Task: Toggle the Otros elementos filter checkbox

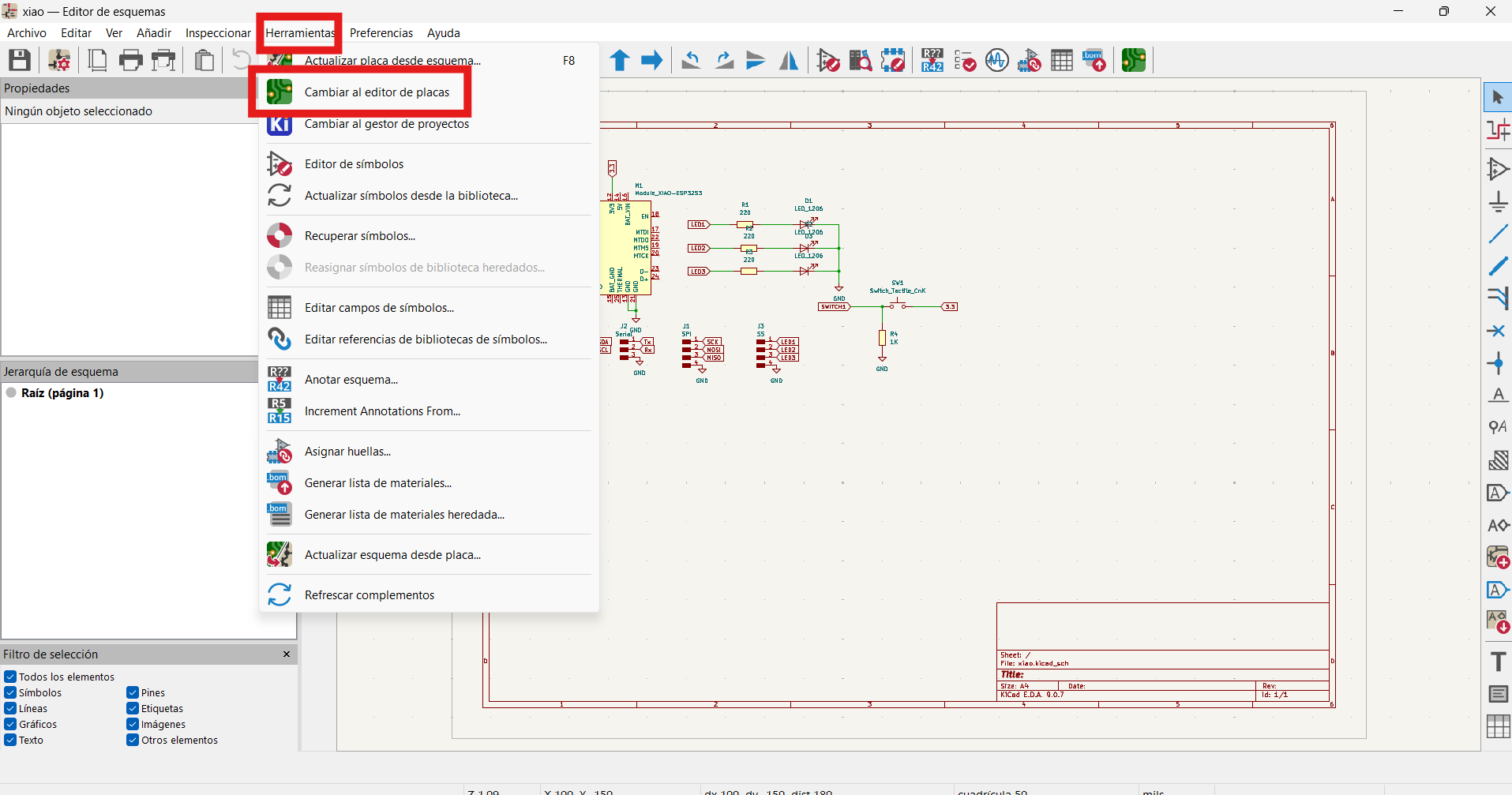Action: 133,740
